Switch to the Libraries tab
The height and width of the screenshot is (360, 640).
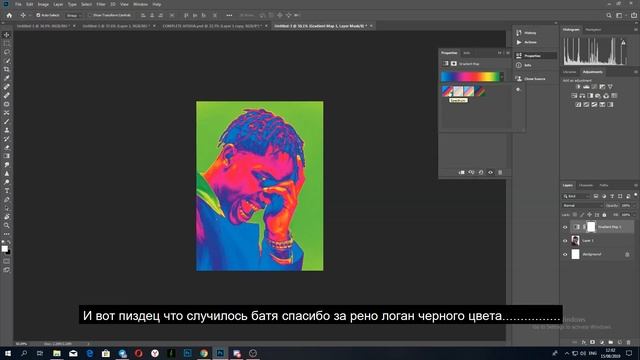pyautogui.click(x=570, y=72)
